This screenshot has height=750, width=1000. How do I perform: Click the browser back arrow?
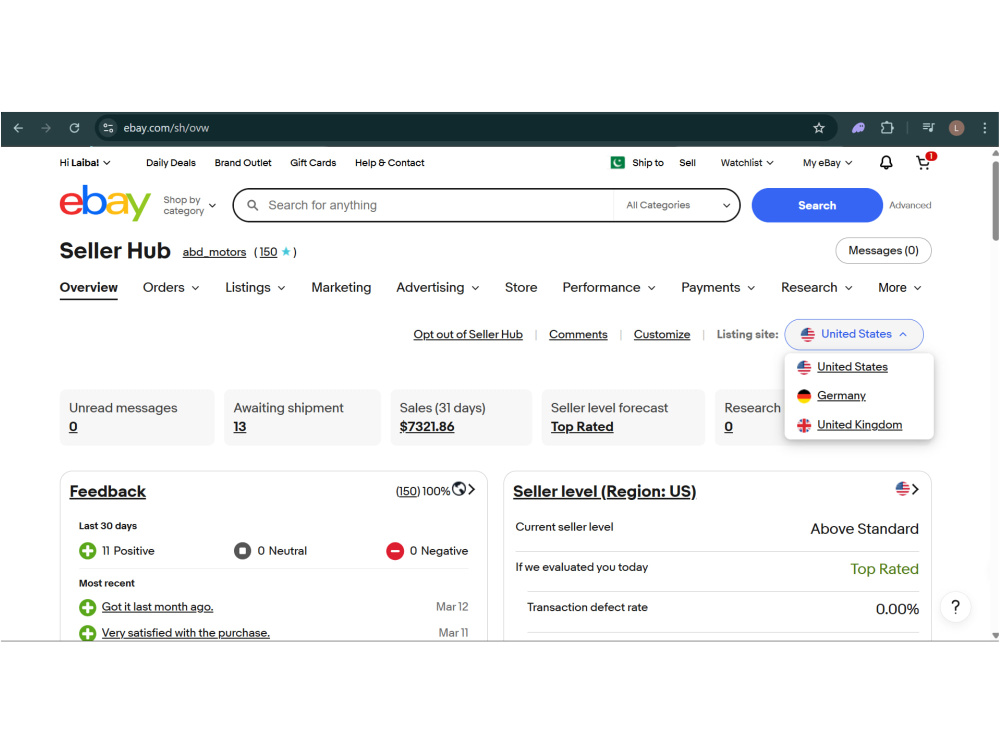pyautogui.click(x=18, y=128)
